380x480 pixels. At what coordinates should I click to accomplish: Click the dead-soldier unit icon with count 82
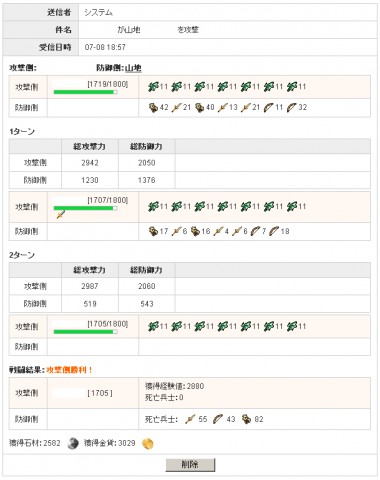[x=246, y=419]
